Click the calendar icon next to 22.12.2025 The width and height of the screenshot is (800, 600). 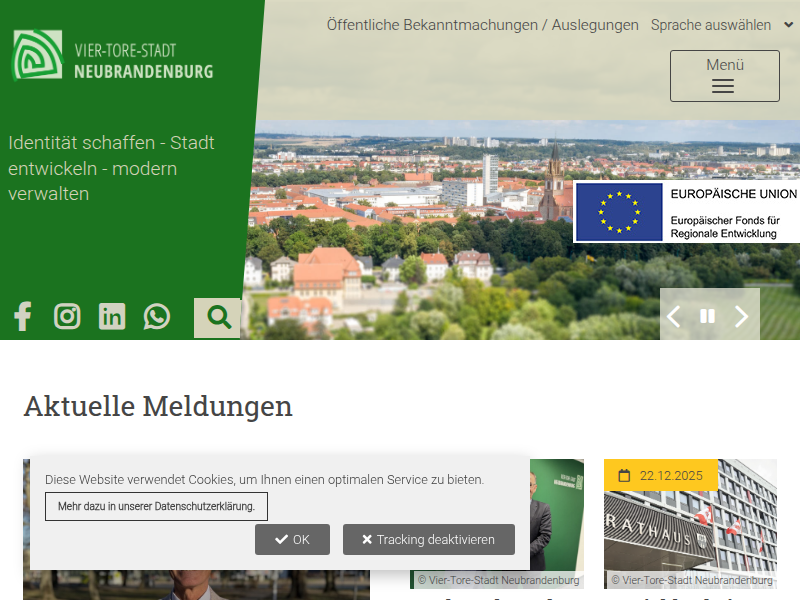click(x=623, y=477)
